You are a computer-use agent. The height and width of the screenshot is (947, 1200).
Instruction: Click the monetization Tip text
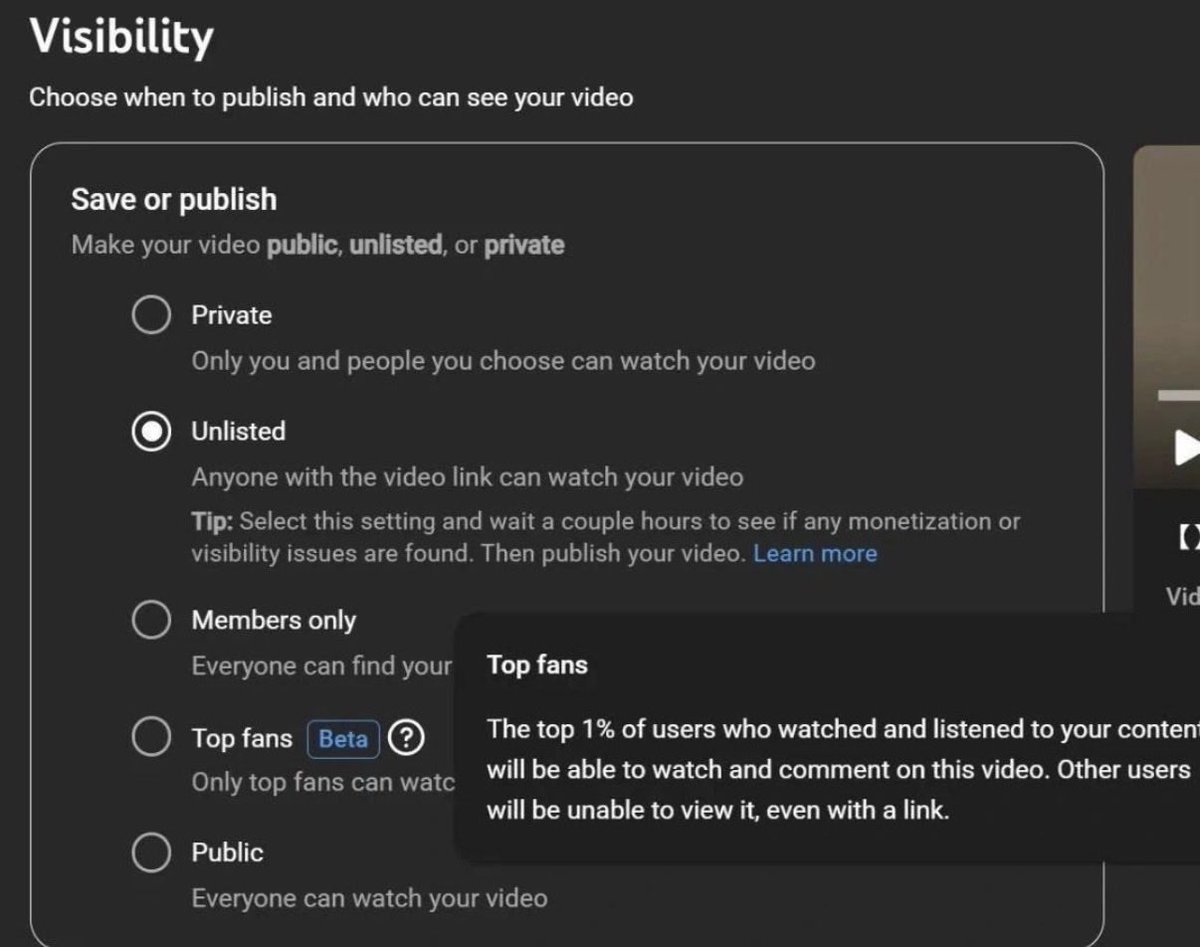606,537
